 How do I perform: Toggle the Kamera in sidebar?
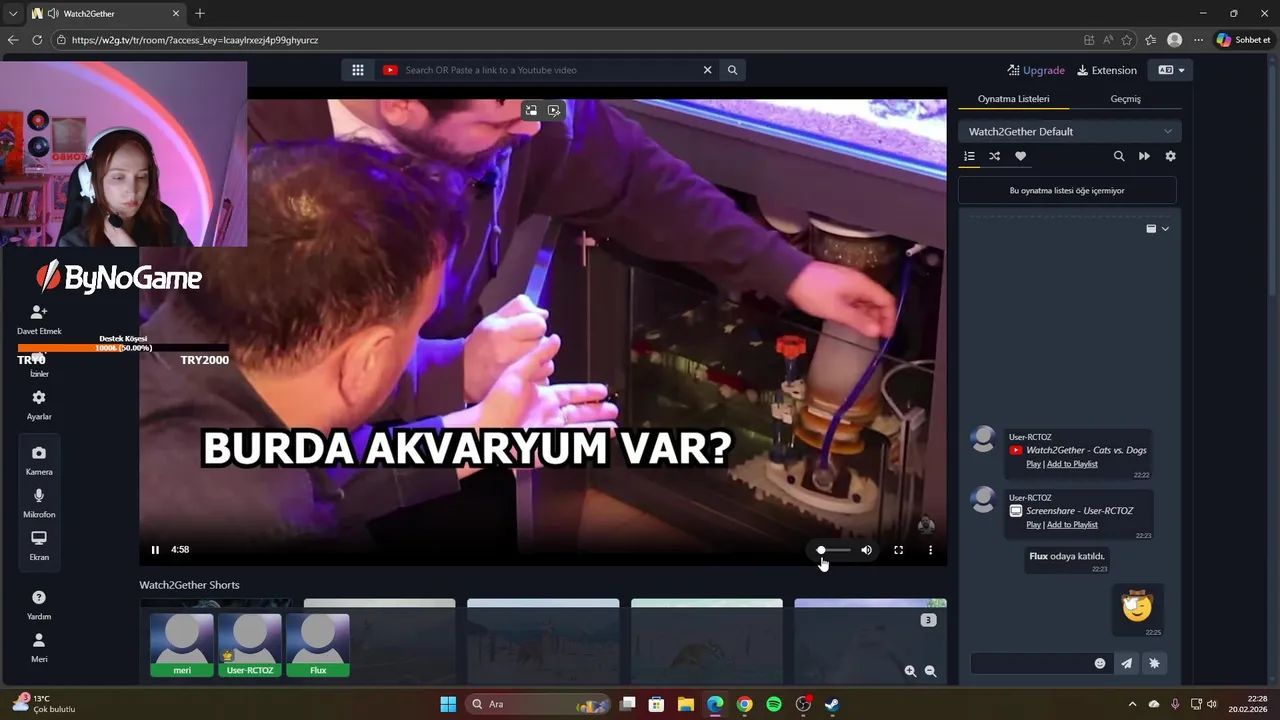click(x=39, y=460)
